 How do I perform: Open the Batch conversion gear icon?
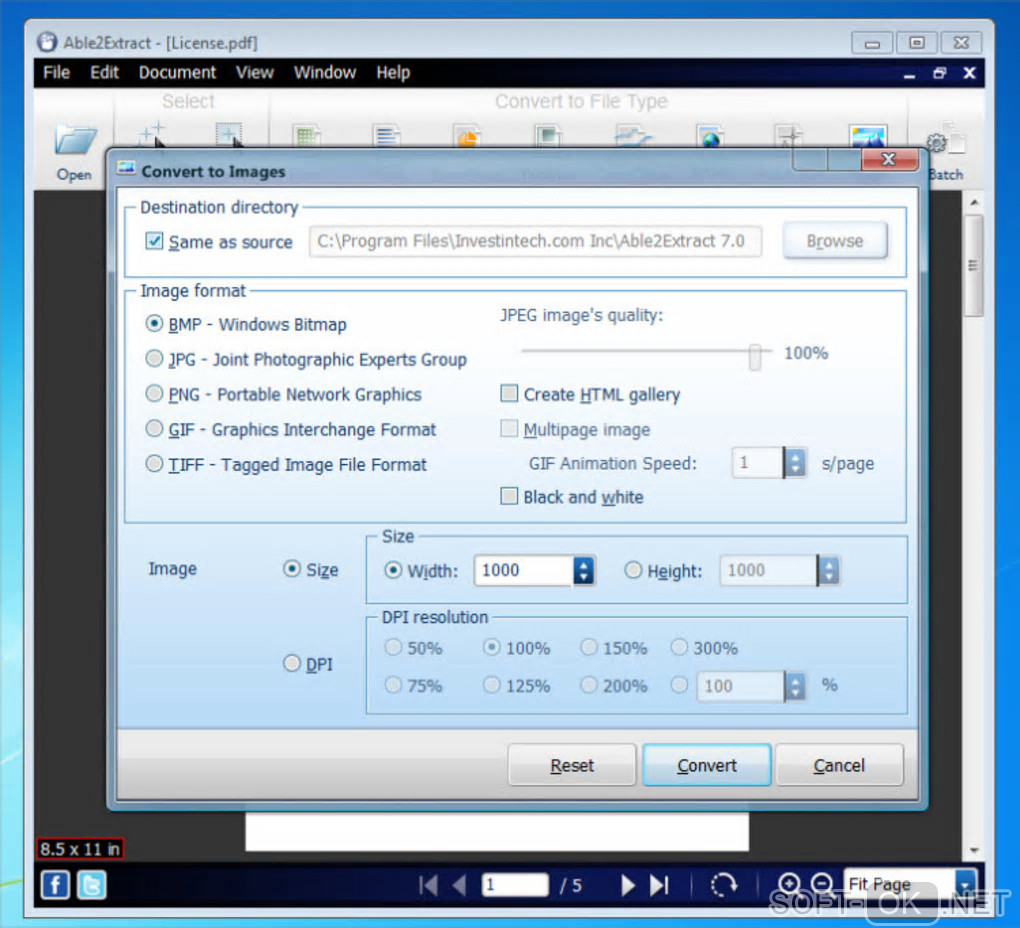pyautogui.click(x=946, y=138)
